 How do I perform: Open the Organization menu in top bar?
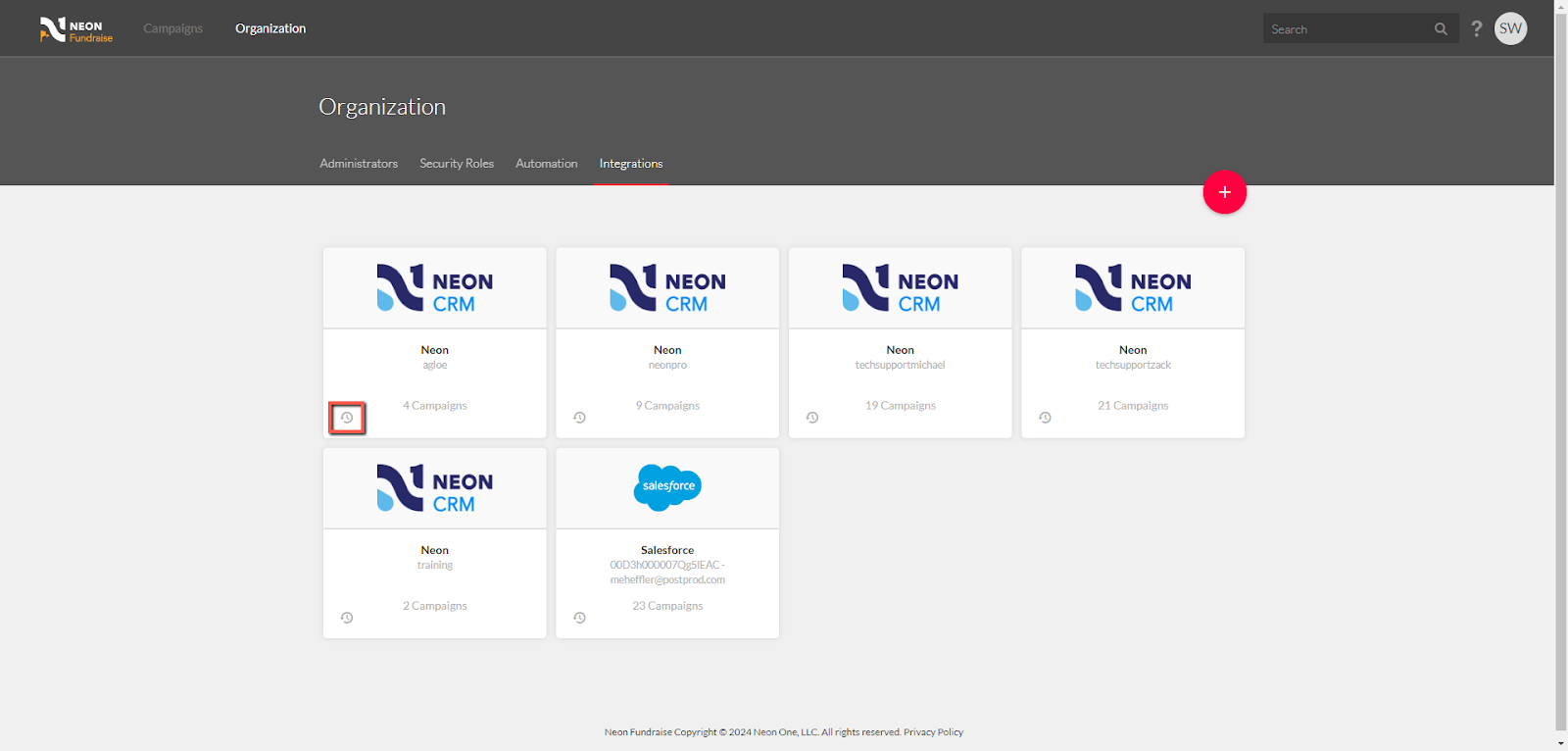(x=270, y=28)
